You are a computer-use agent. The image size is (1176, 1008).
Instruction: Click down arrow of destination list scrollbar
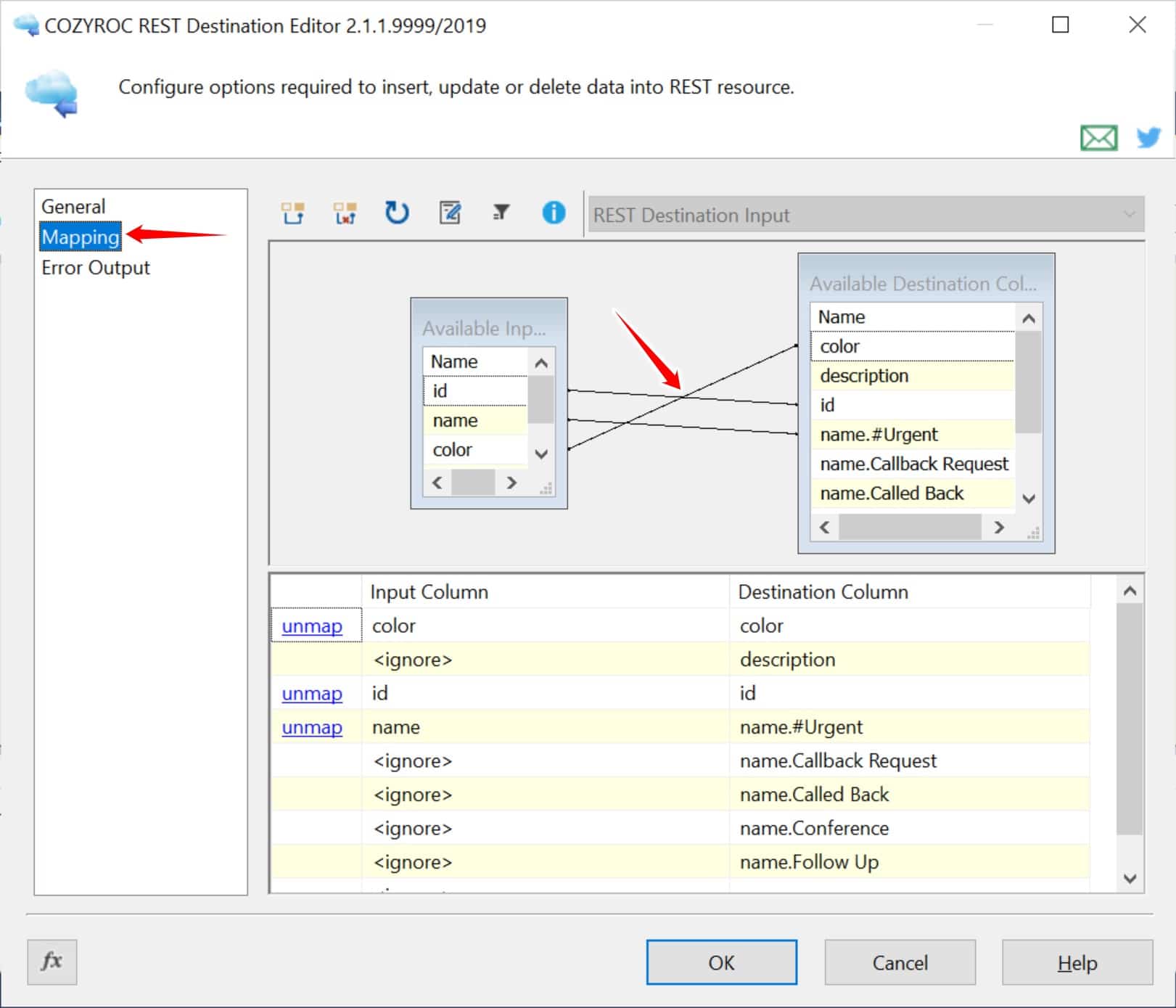1029,499
